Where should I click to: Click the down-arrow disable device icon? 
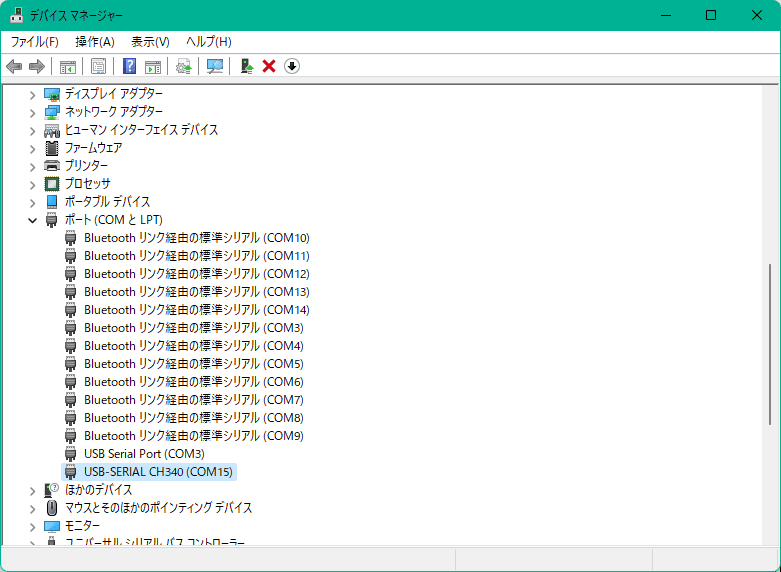[292, 66]
